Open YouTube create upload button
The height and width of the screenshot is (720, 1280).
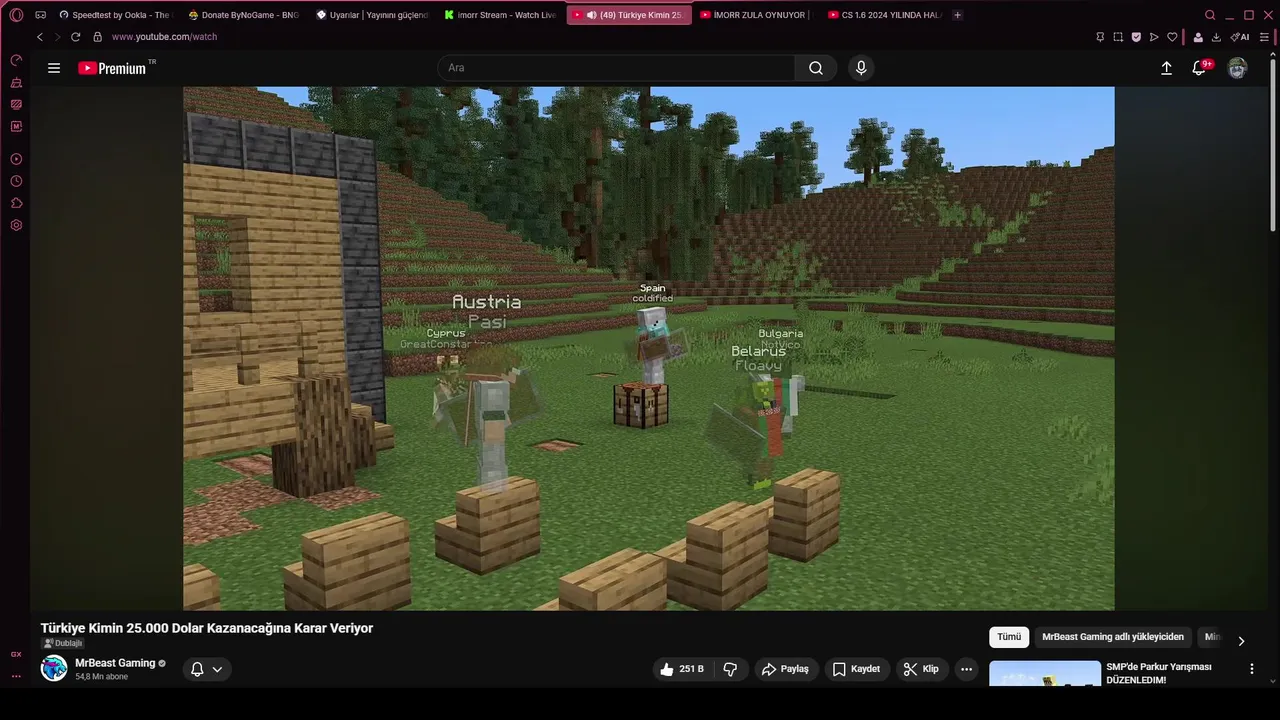click(x=1166, y=68)
